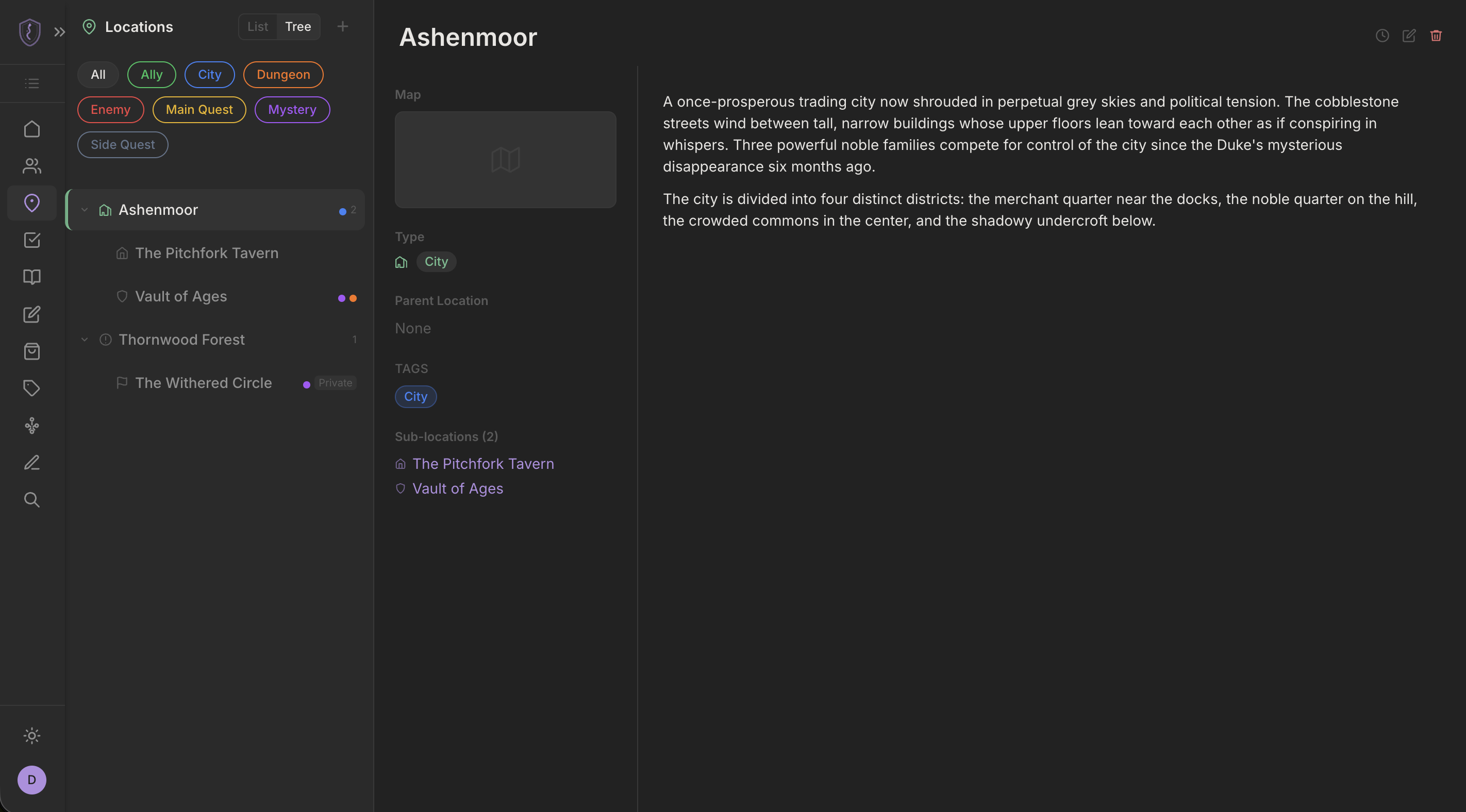Click the house icon beside Pitchfork Tavern link
Image resolution: width=1466 pixels, height=812 pixels.
pos(401,464)
